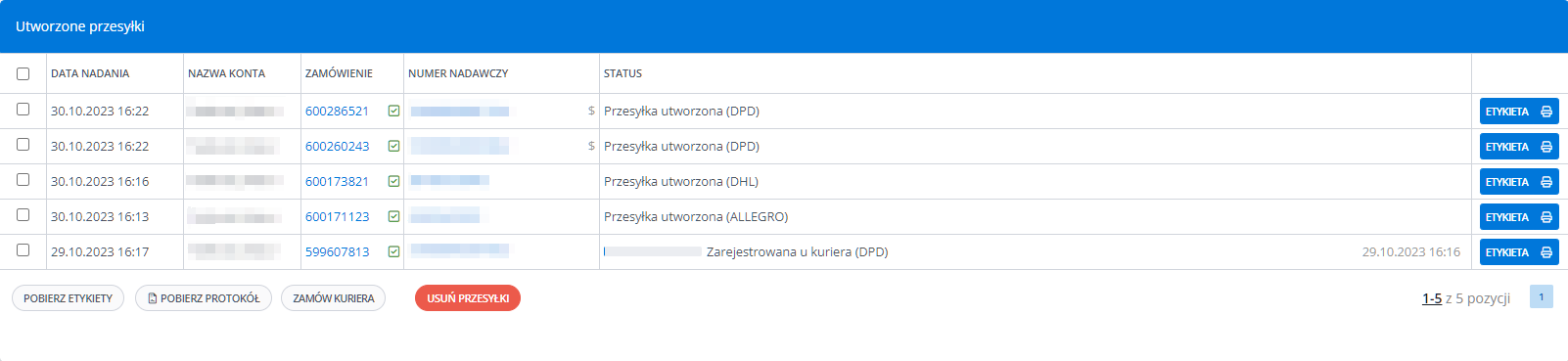1568x361 pixels.
Task: Click green check icon beside order 600286521
Action: [393, 112]
